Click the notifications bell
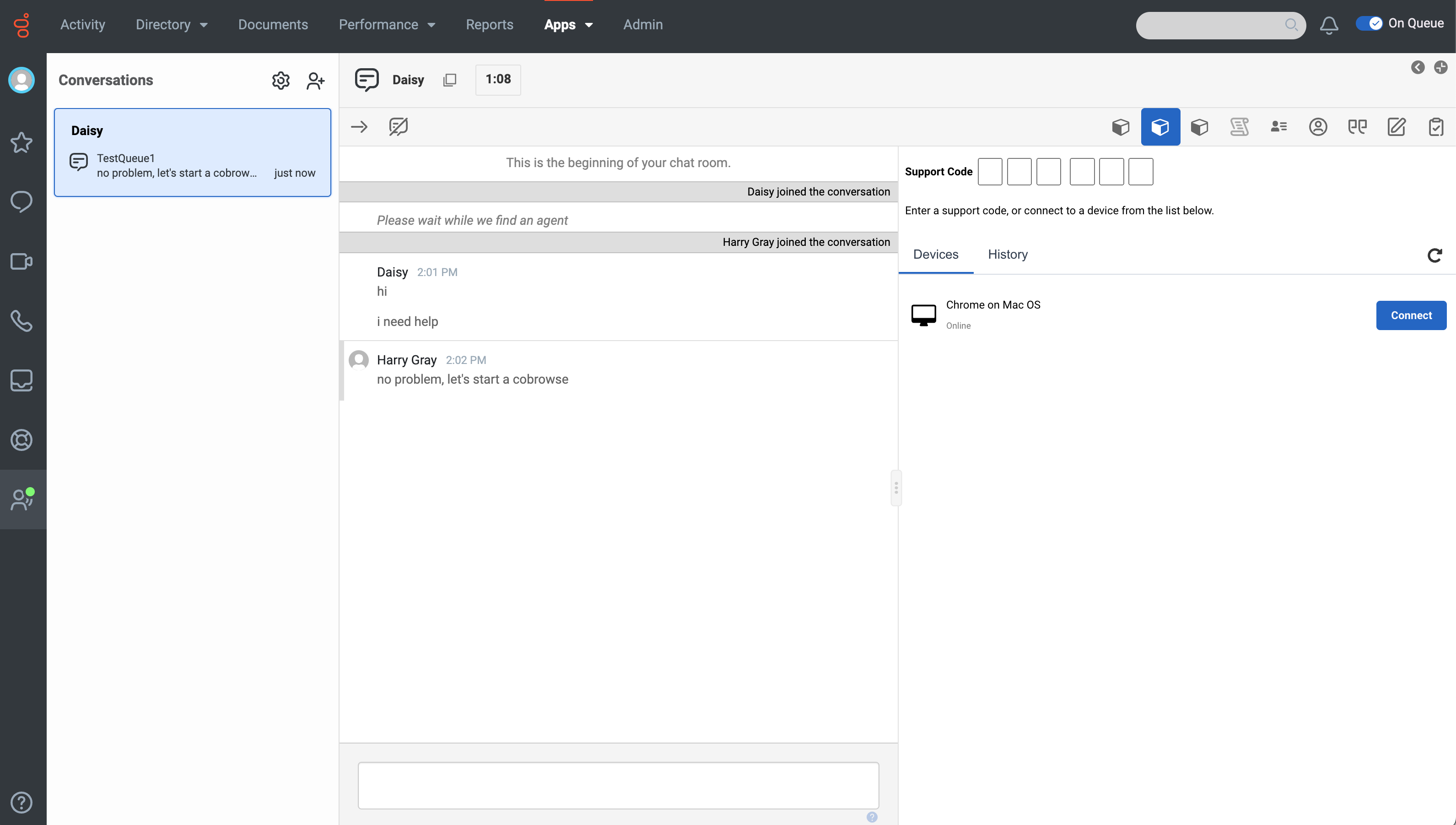1456x825 pixels. click(x=1329, y=25)
